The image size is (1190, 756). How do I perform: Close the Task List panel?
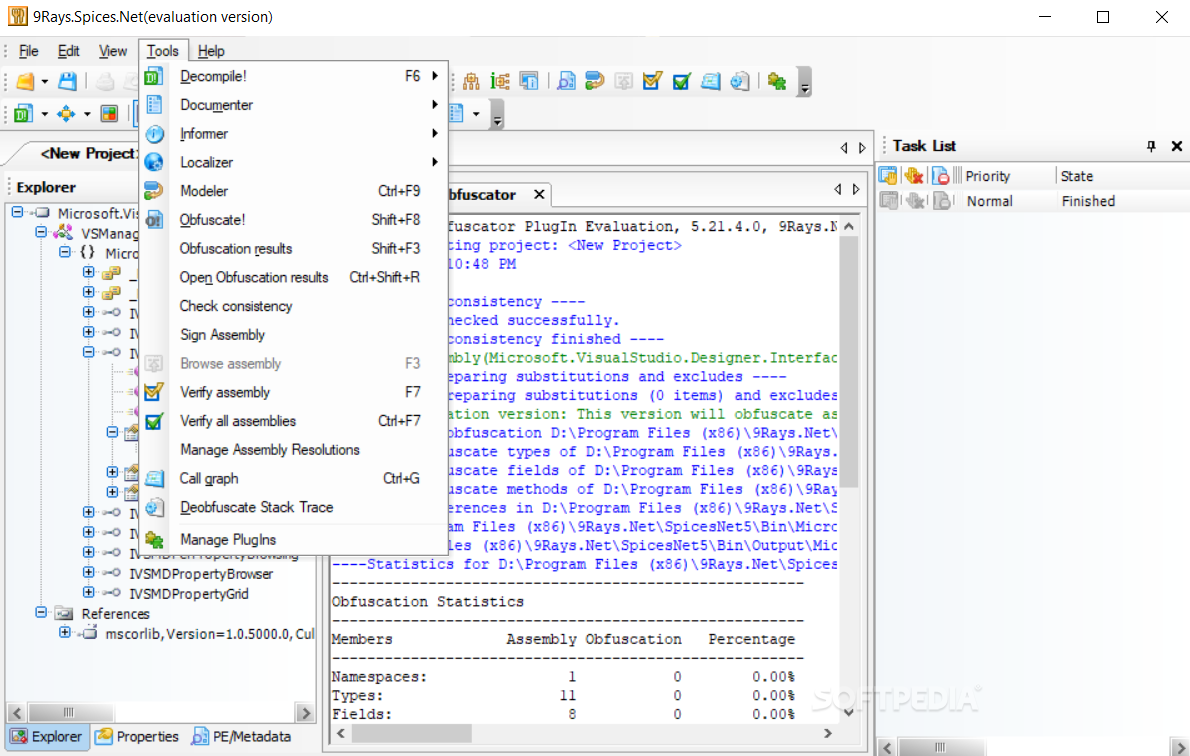coord(1176,146)
